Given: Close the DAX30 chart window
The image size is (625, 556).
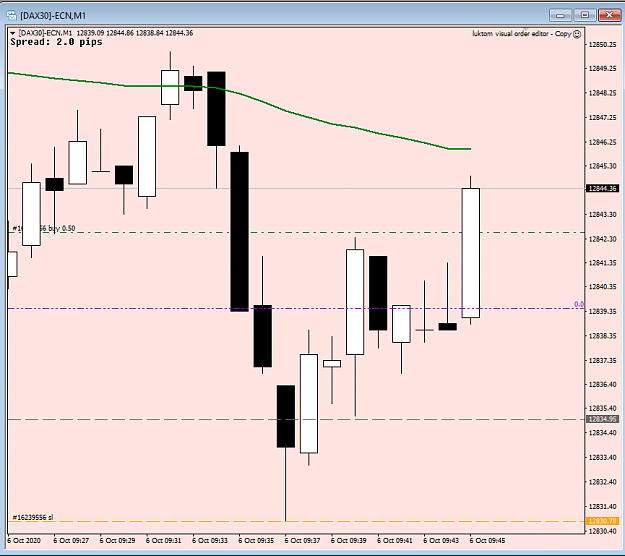Looking at the screenshot, I should [609, 15].
